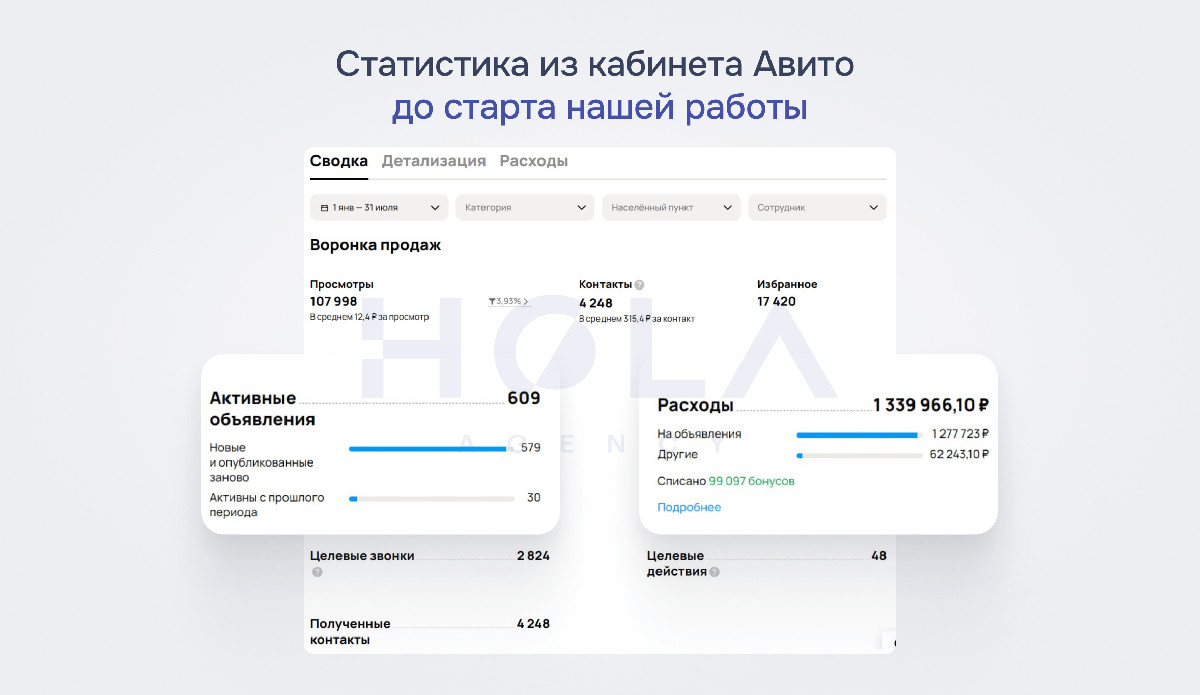The image size is (1200, 695).
Task: Click the Активны с прошлого периода progress bar
Action: point(431,498)
